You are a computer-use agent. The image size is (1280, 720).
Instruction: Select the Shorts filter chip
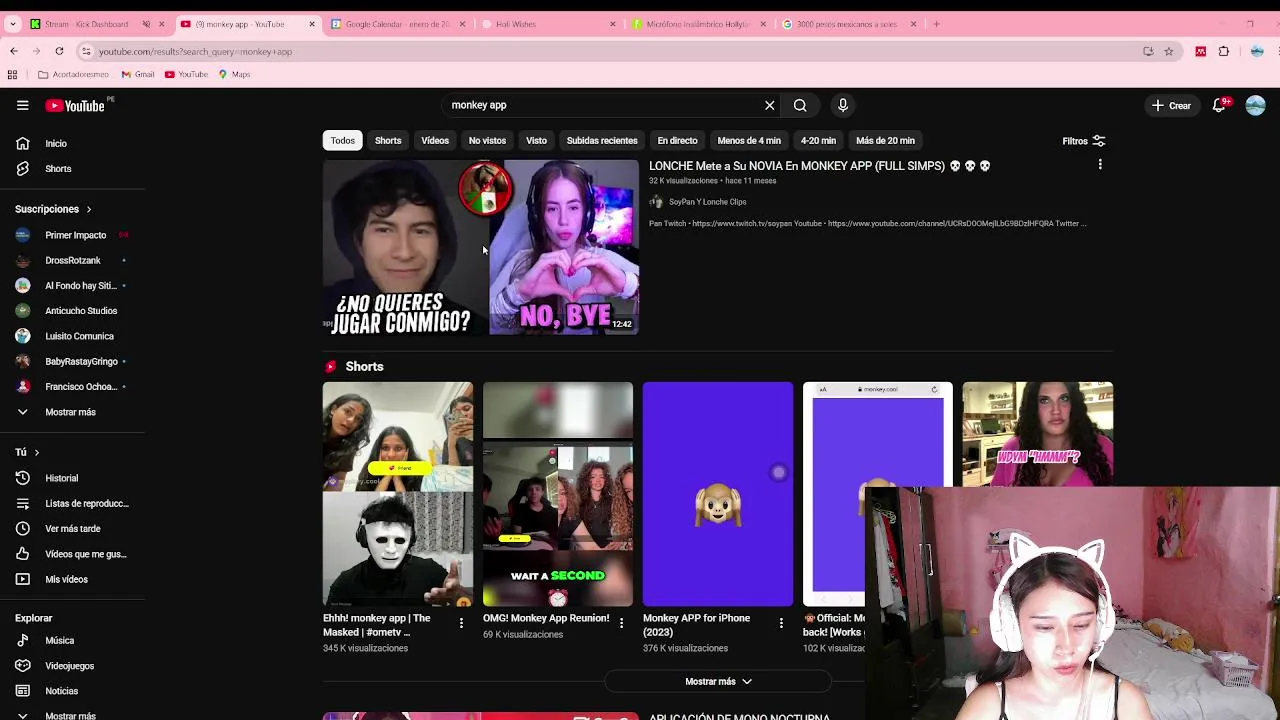tap(388, 141)
